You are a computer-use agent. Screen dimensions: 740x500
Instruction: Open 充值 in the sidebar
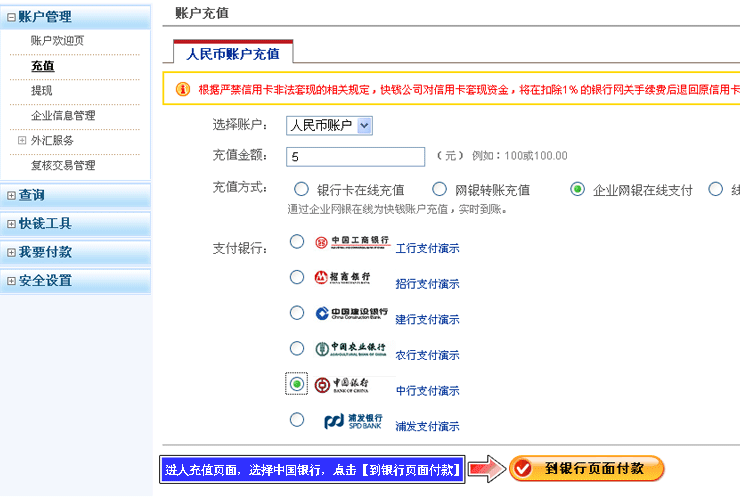coord(42,66)
